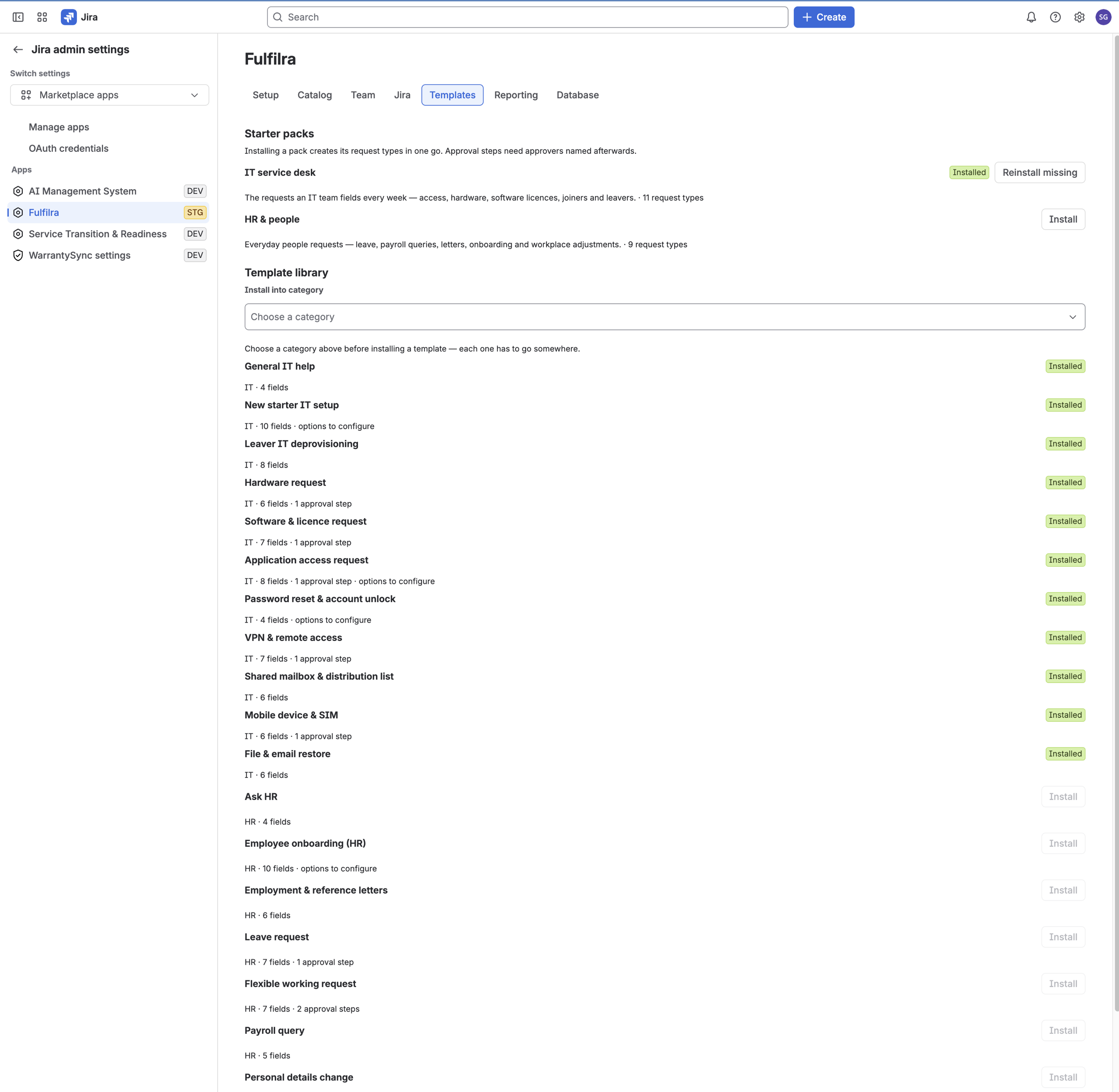Click the STG badge next to Fulfilra
Image resolution: width=1119 pixels, height=1092 pixels.
(x=195, y=212)
